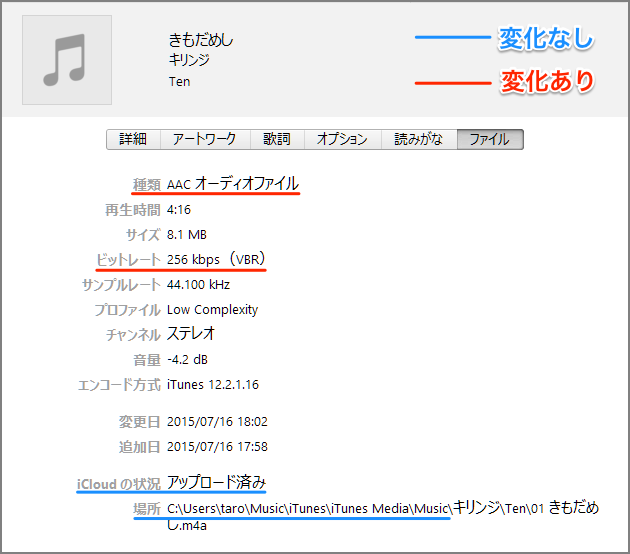The width and height of the screenshot is (630, 554).
Task: Click the アップロード済み iCloud status value
Action: tap(217, 482)
